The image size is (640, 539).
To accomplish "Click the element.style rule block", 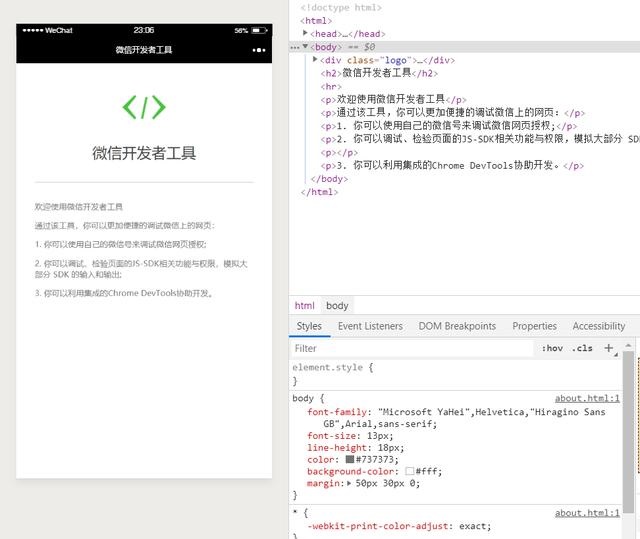I will pos(456,374).
